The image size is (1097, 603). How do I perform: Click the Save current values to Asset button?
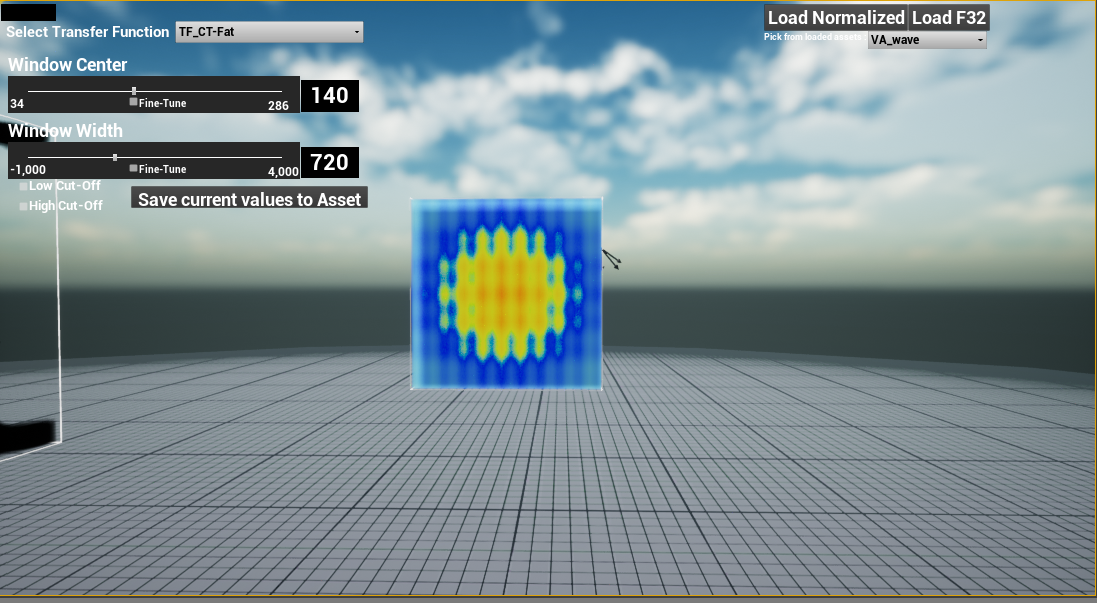(248, 198)
